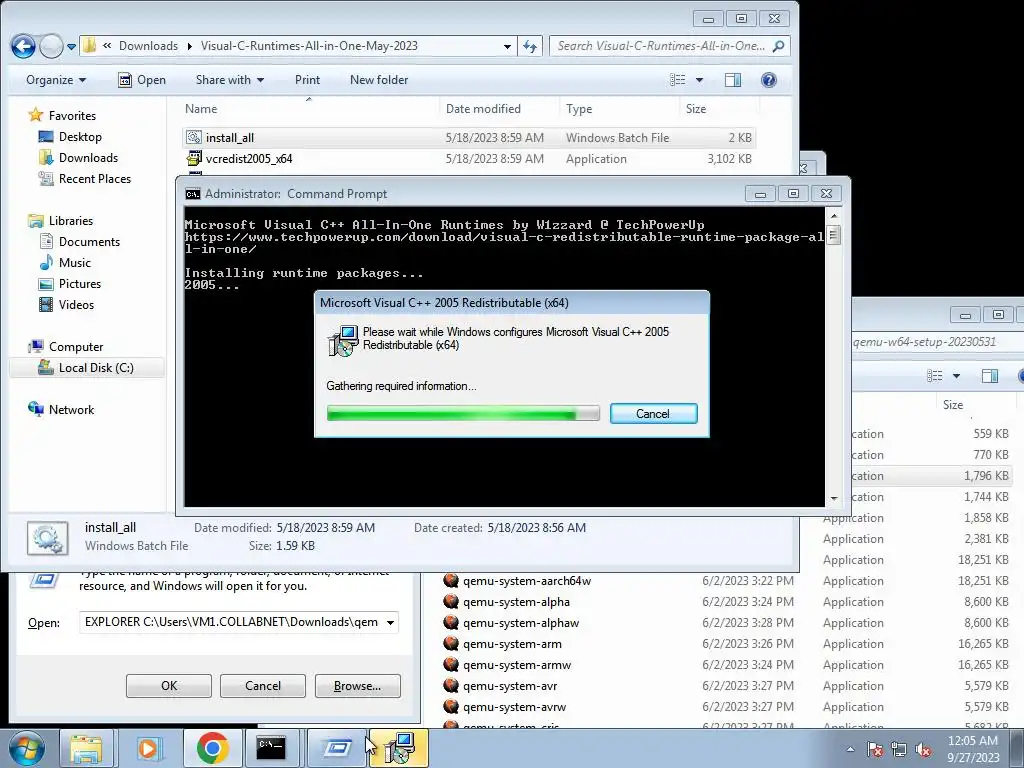Select Music under Libraries
The width and height of the screenshot is (1024, 768).
click(x=74, y=263)
